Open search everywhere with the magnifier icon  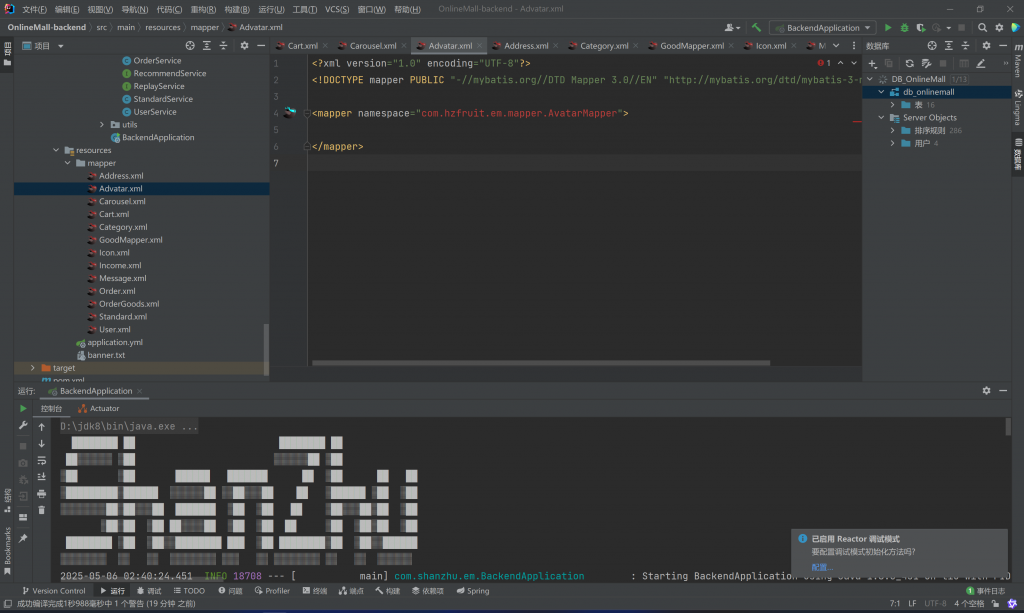[982, 28]
